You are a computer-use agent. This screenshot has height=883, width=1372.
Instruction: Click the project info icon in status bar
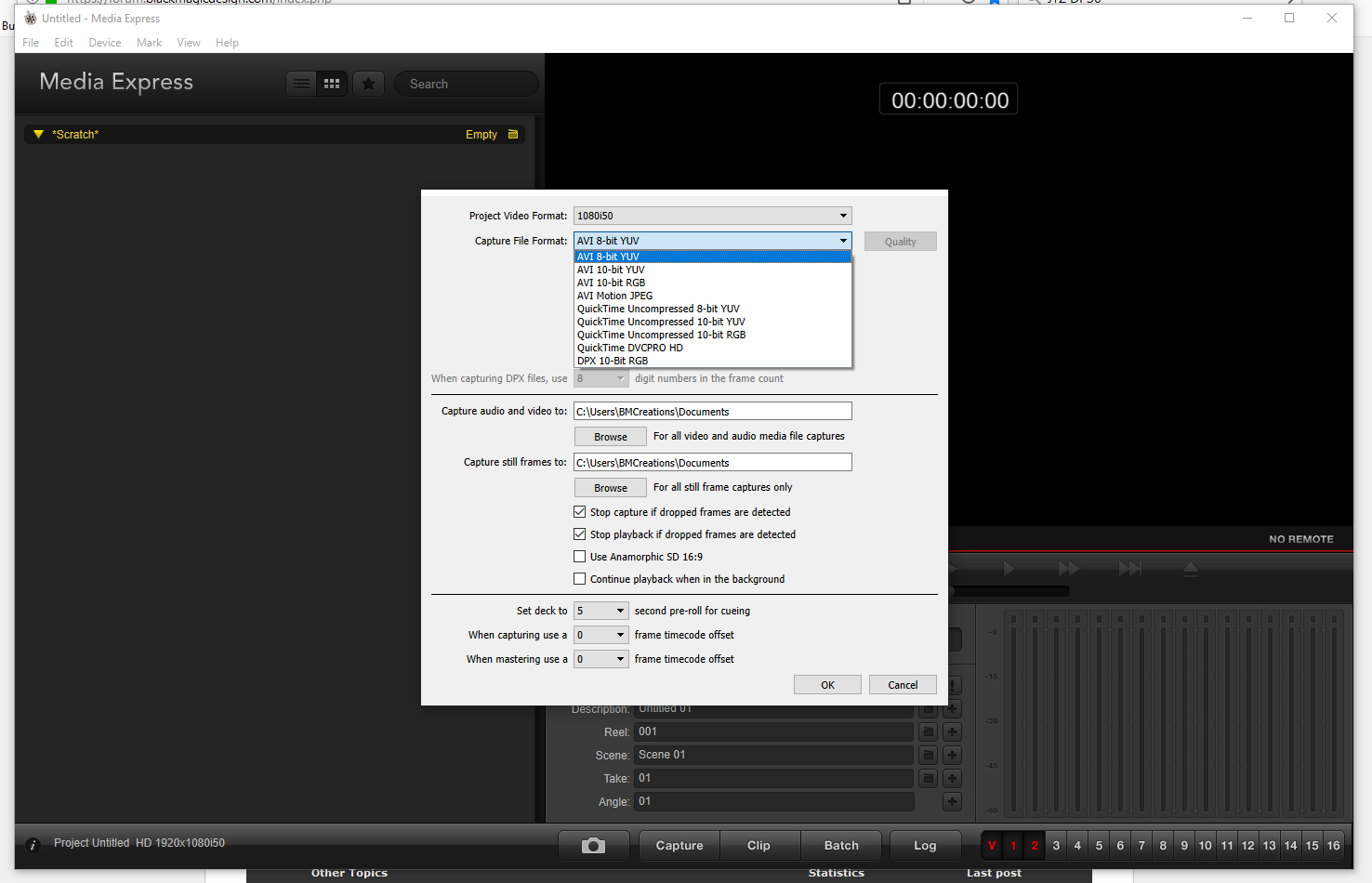pyautogui.click(x=33, y=845)
